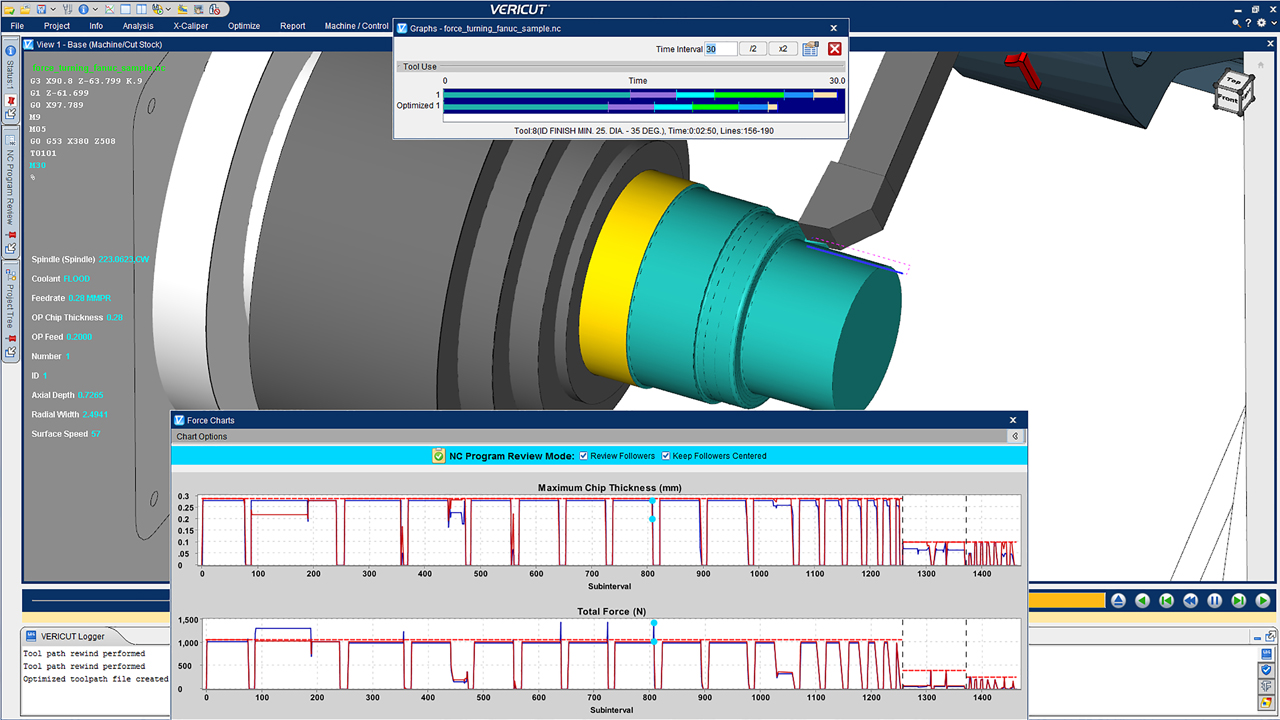Collapse the Force Charts options arrow
Viewport: 1280px width, 720px height.
[1015, 437]
